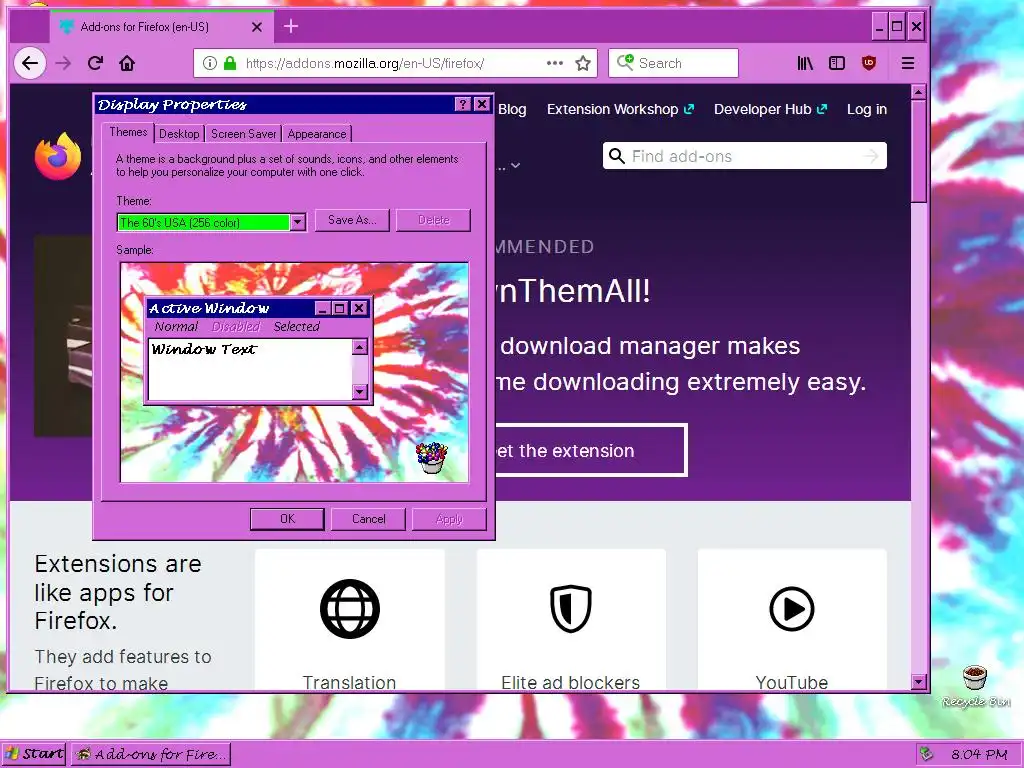
Task: Click the Get the extension button
Action: pos(590,451)
